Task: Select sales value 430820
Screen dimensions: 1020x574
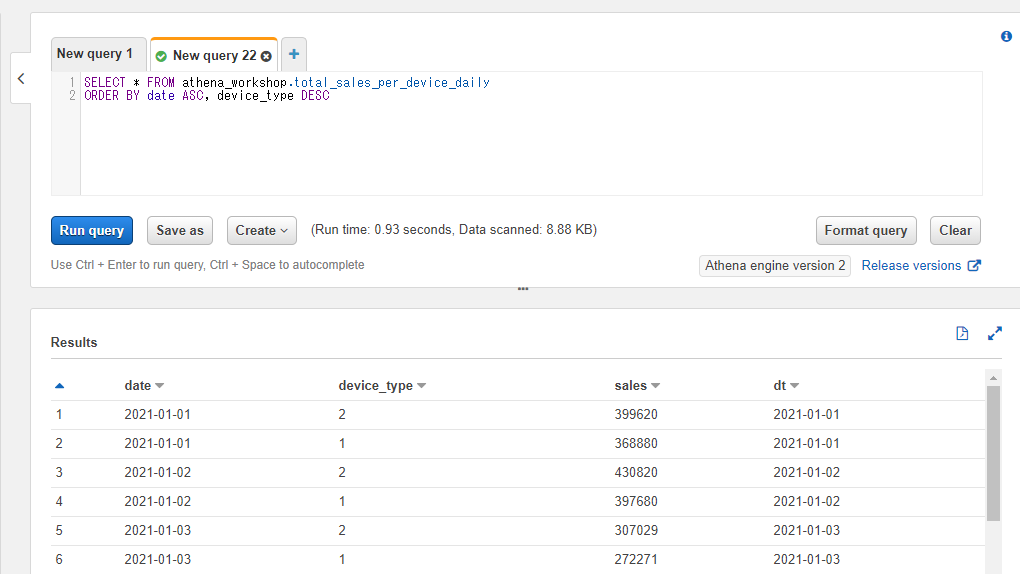Action: (x=636, y=472)
